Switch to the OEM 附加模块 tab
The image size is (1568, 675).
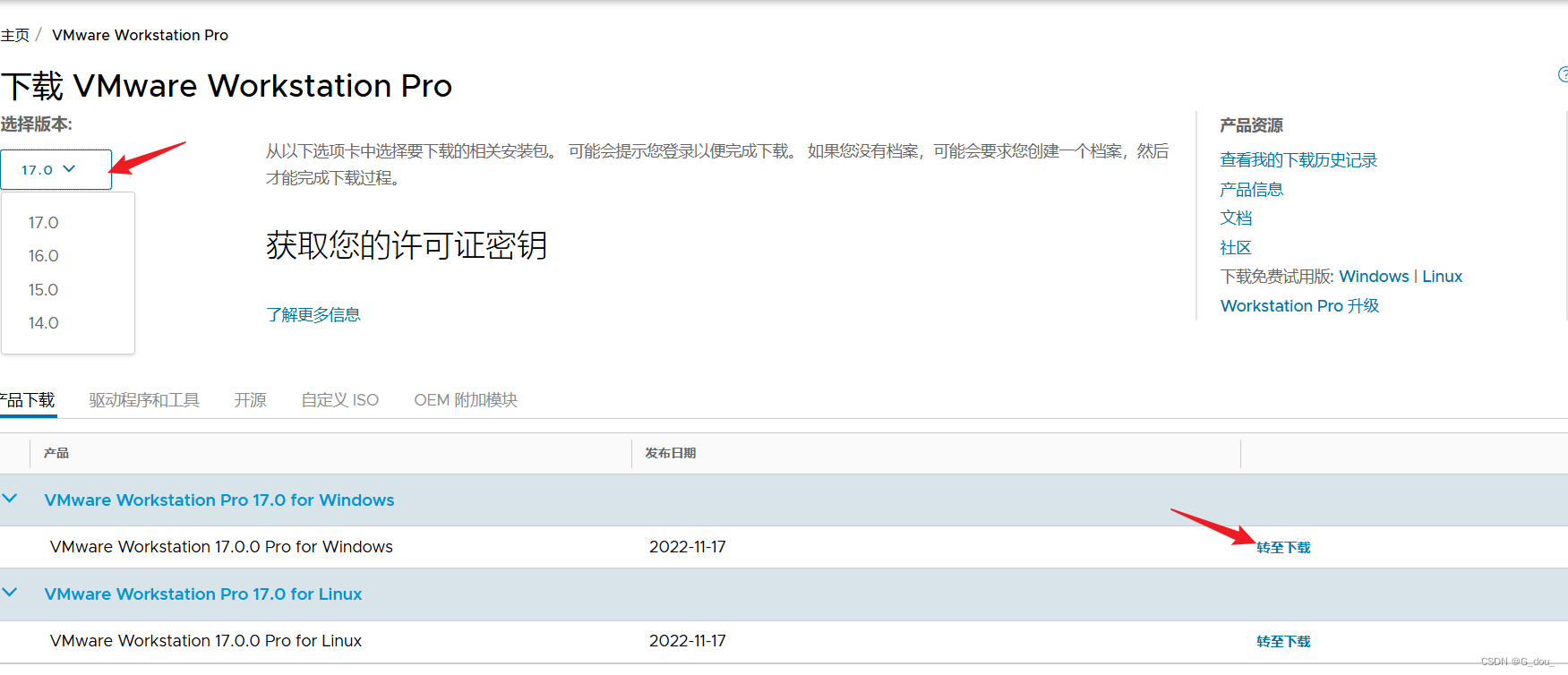[466, 400]
